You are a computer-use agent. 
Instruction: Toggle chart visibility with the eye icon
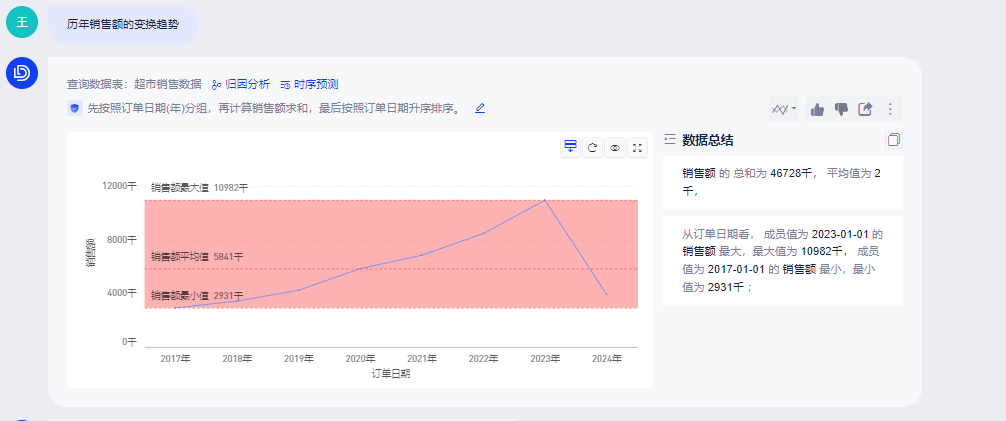(615, 147)
